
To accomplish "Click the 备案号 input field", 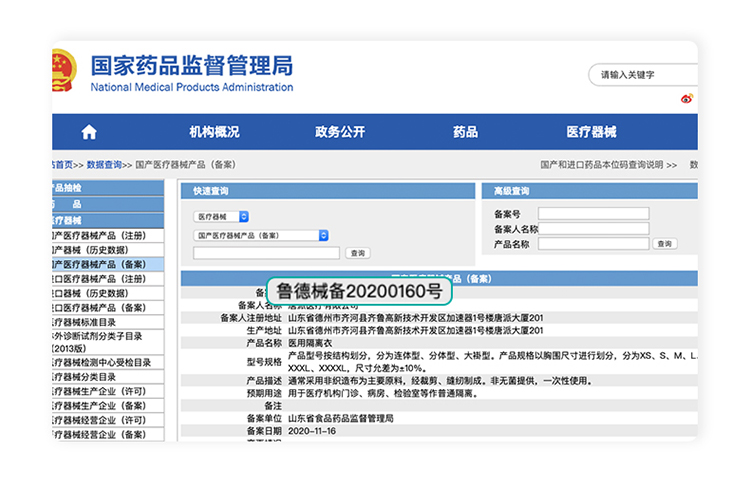I will 593,213.
